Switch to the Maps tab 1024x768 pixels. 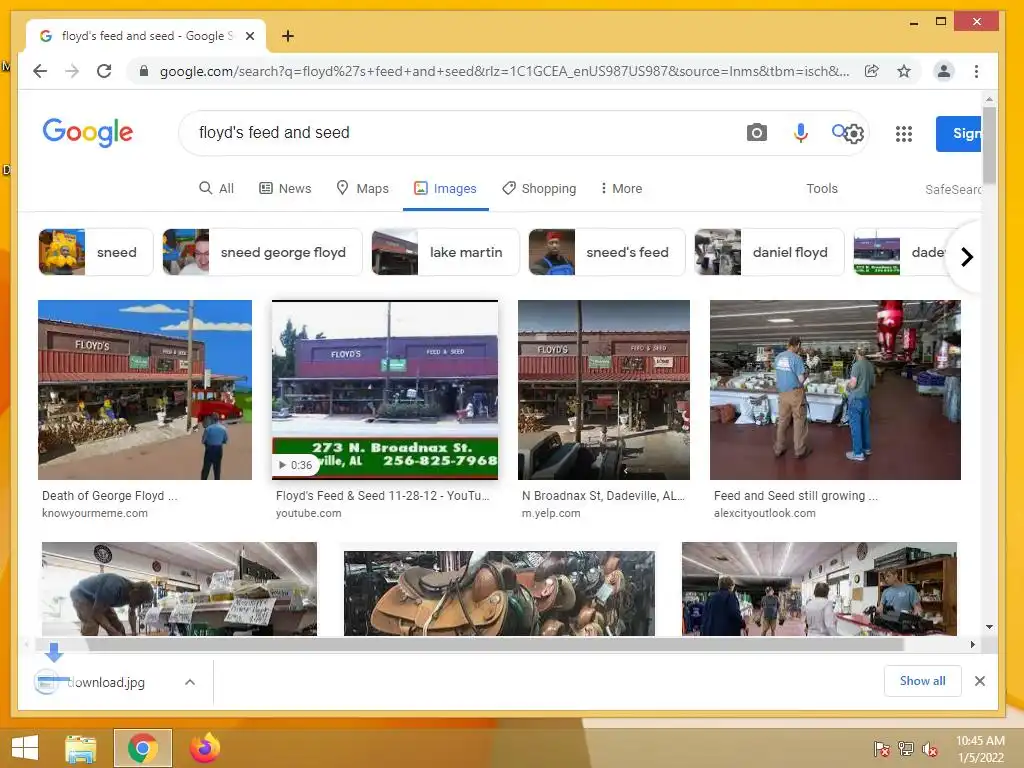[x=362, y=189]
